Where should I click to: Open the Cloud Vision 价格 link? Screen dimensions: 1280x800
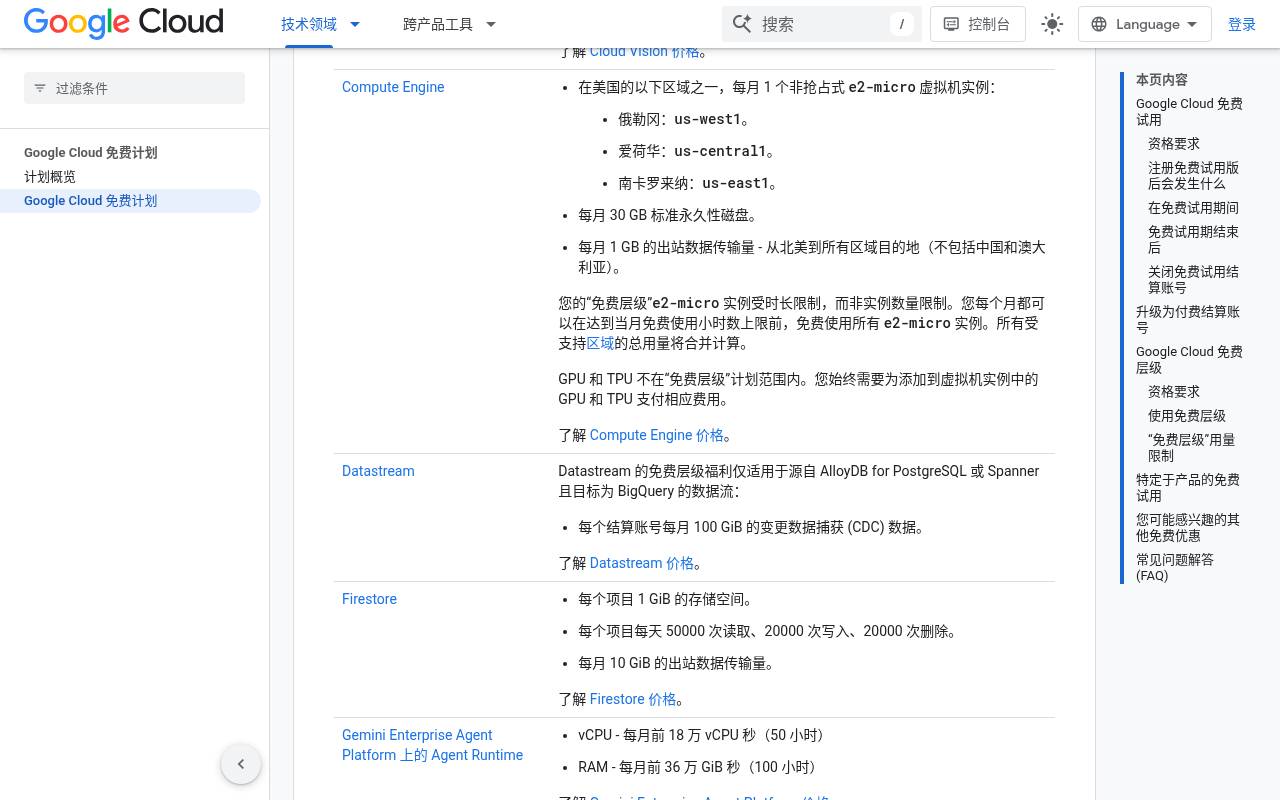[x=645, y=52]
